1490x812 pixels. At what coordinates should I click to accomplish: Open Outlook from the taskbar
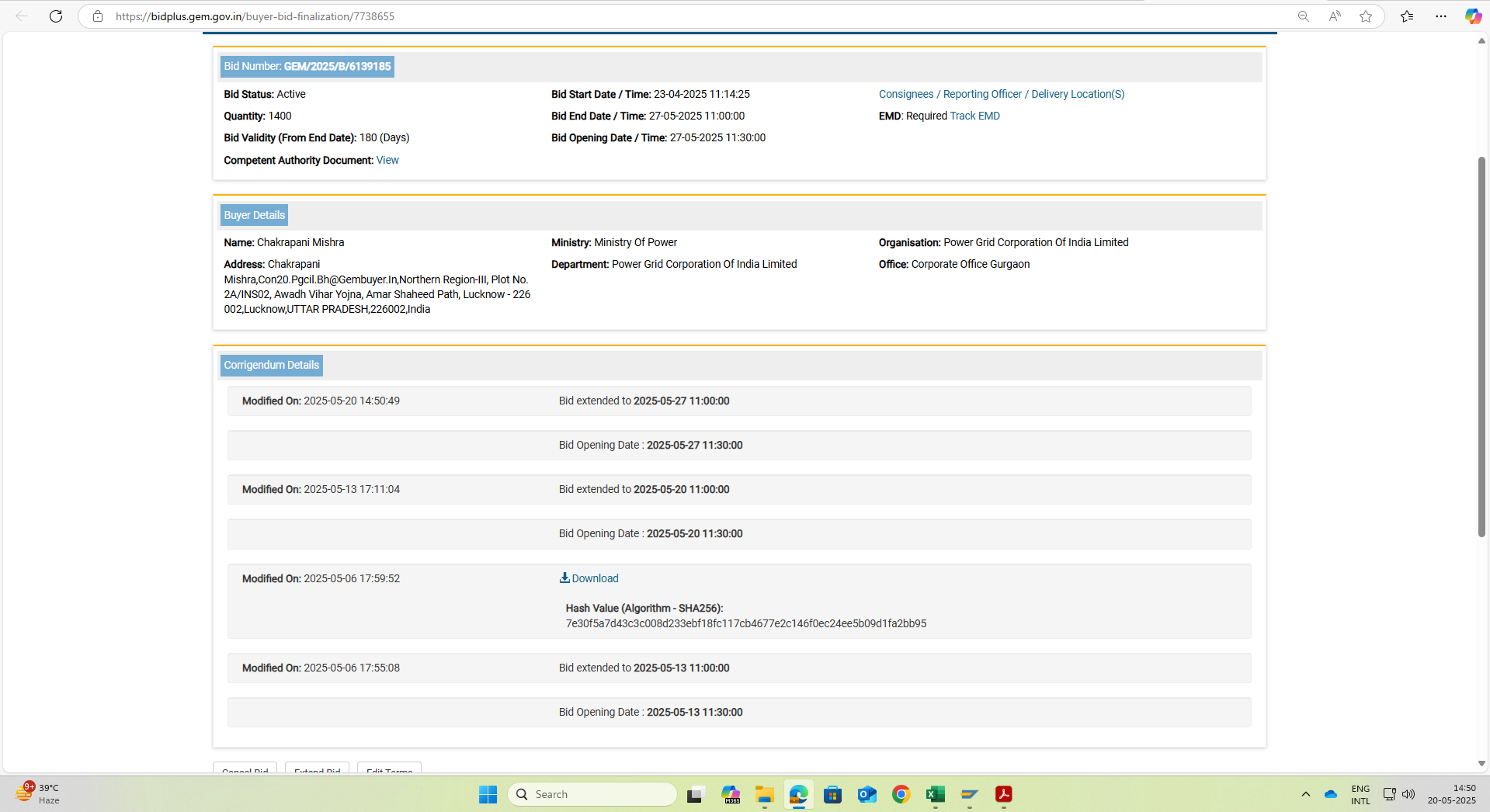[x=867, y=794]
